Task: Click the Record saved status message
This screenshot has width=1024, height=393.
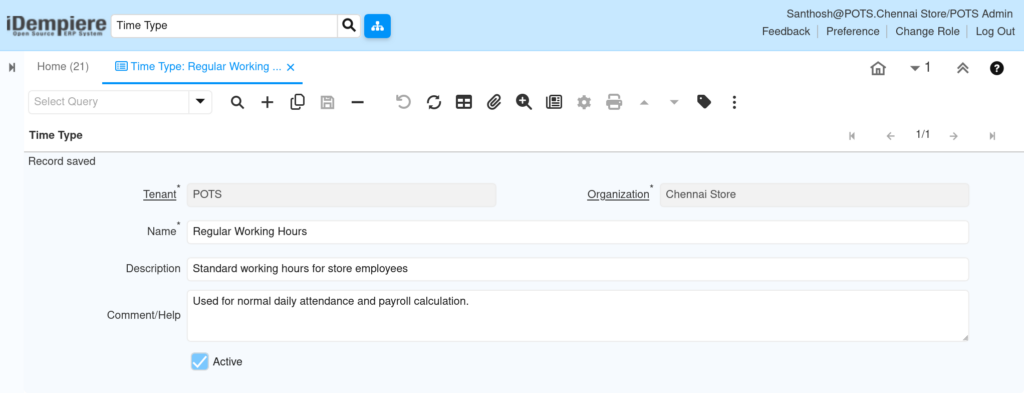Action: click(62, 161)
